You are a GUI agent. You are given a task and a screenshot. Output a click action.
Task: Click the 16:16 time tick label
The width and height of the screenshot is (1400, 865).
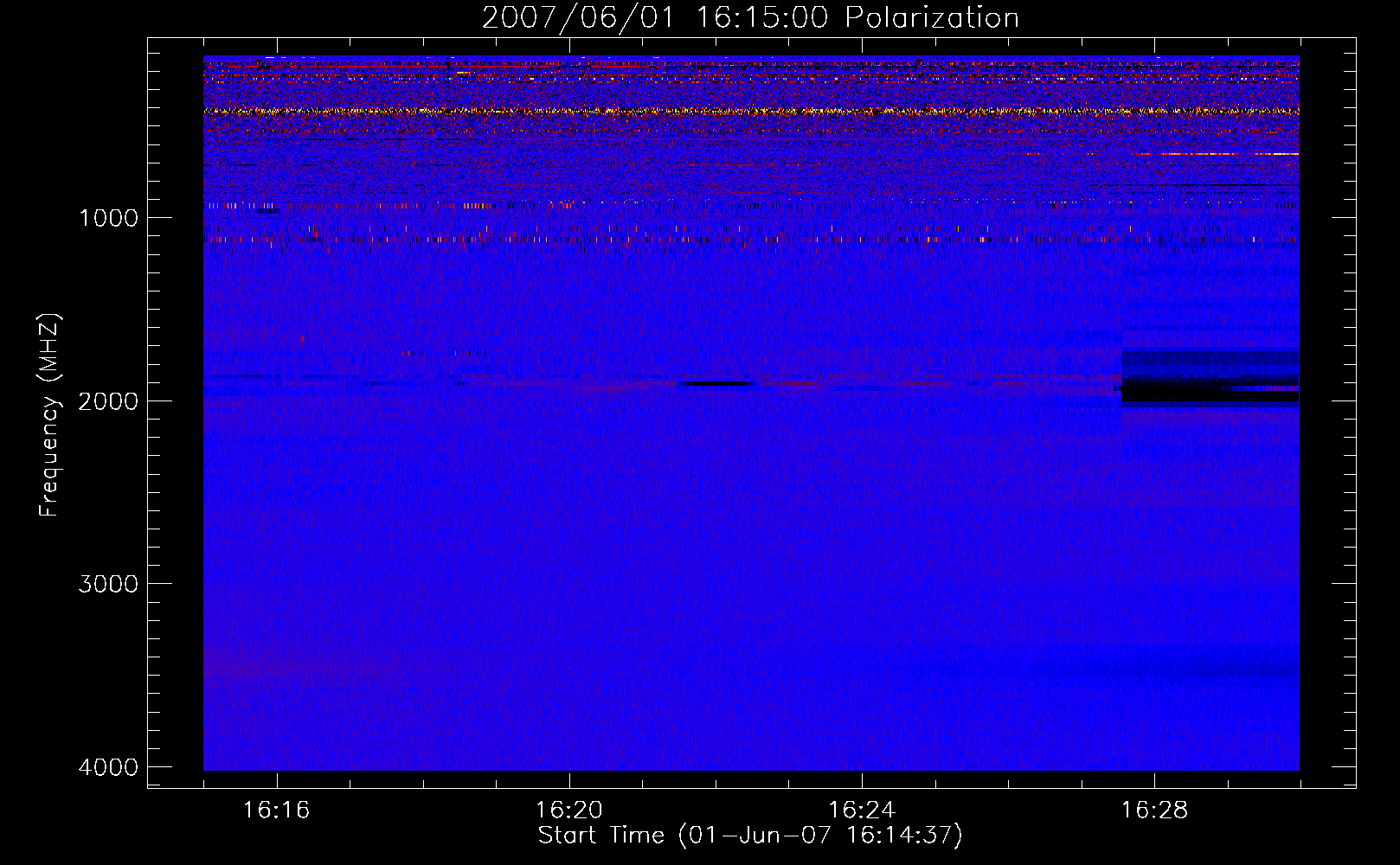pos(277,811)
